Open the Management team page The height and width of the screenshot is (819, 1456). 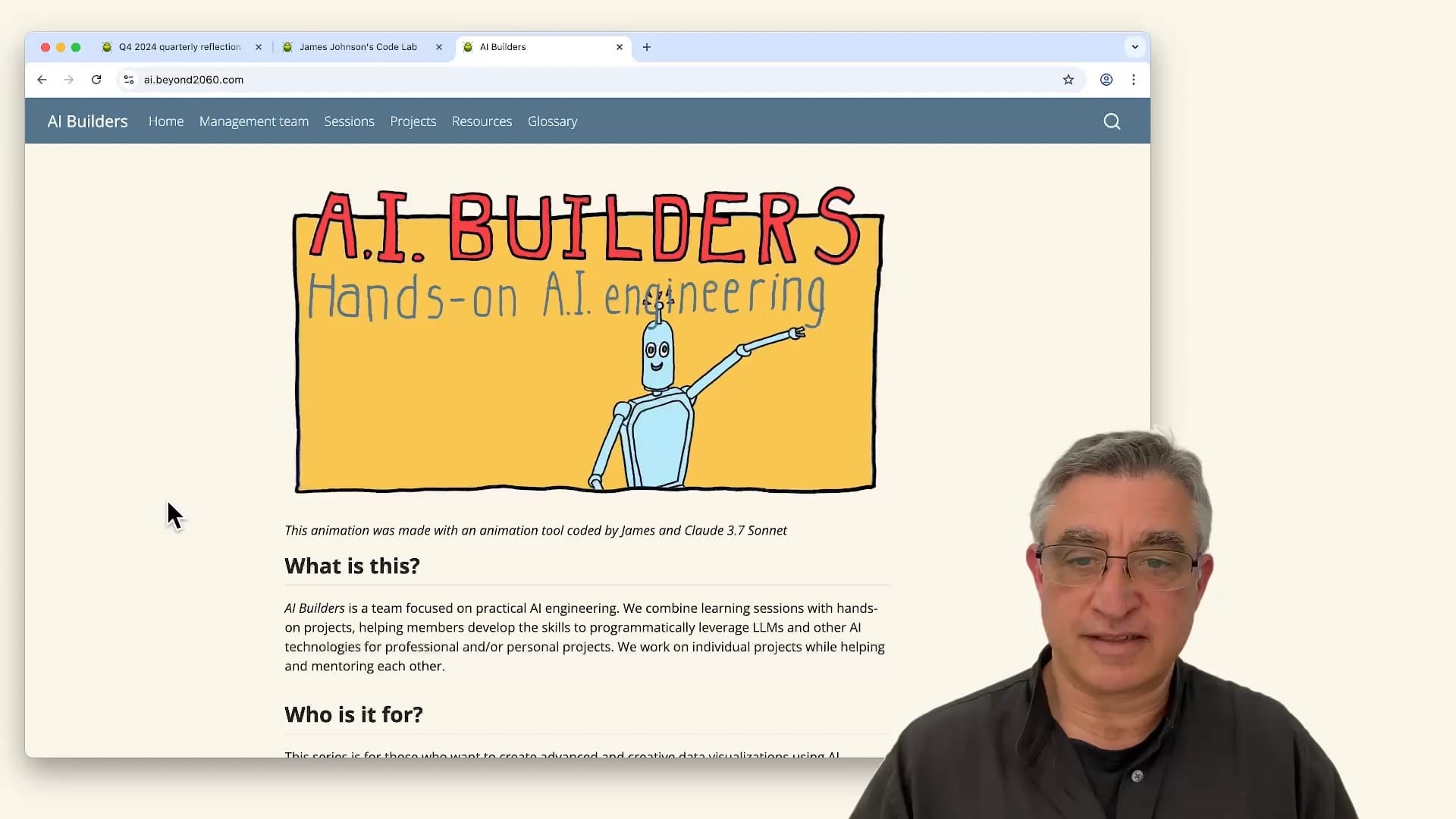[x=253, y=121]
